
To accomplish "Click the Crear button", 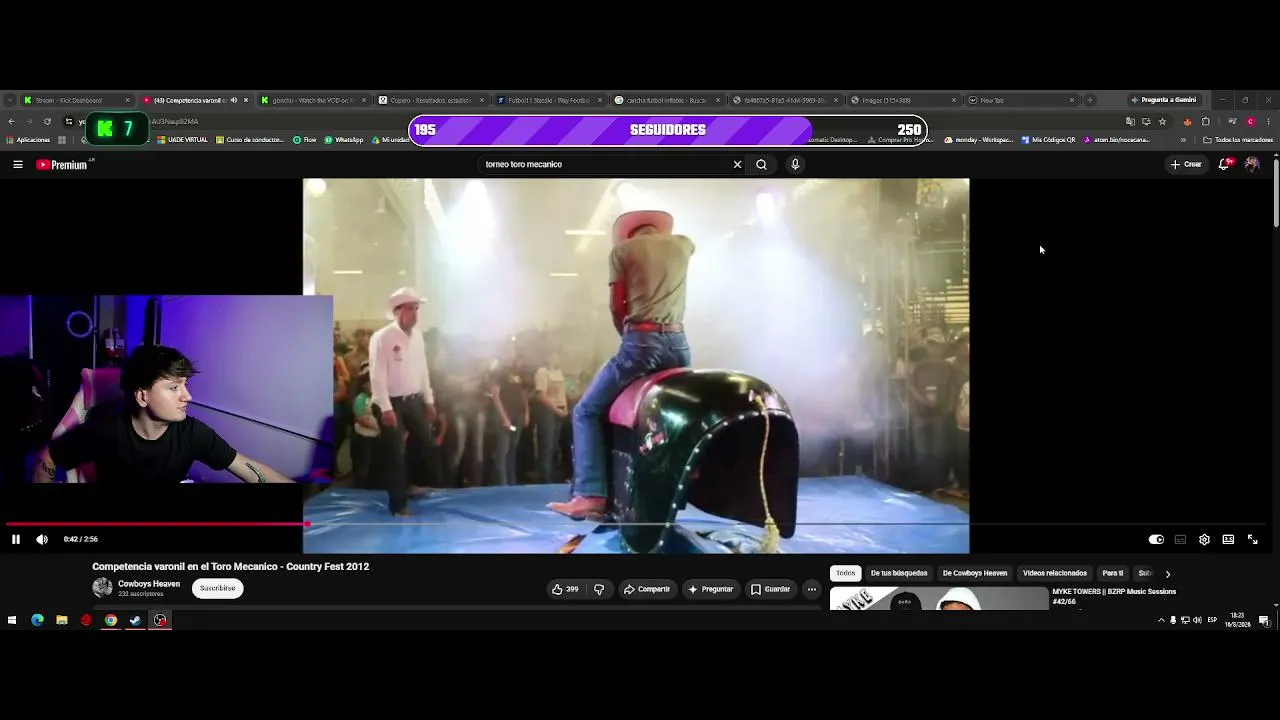I will click(1187, 164).
